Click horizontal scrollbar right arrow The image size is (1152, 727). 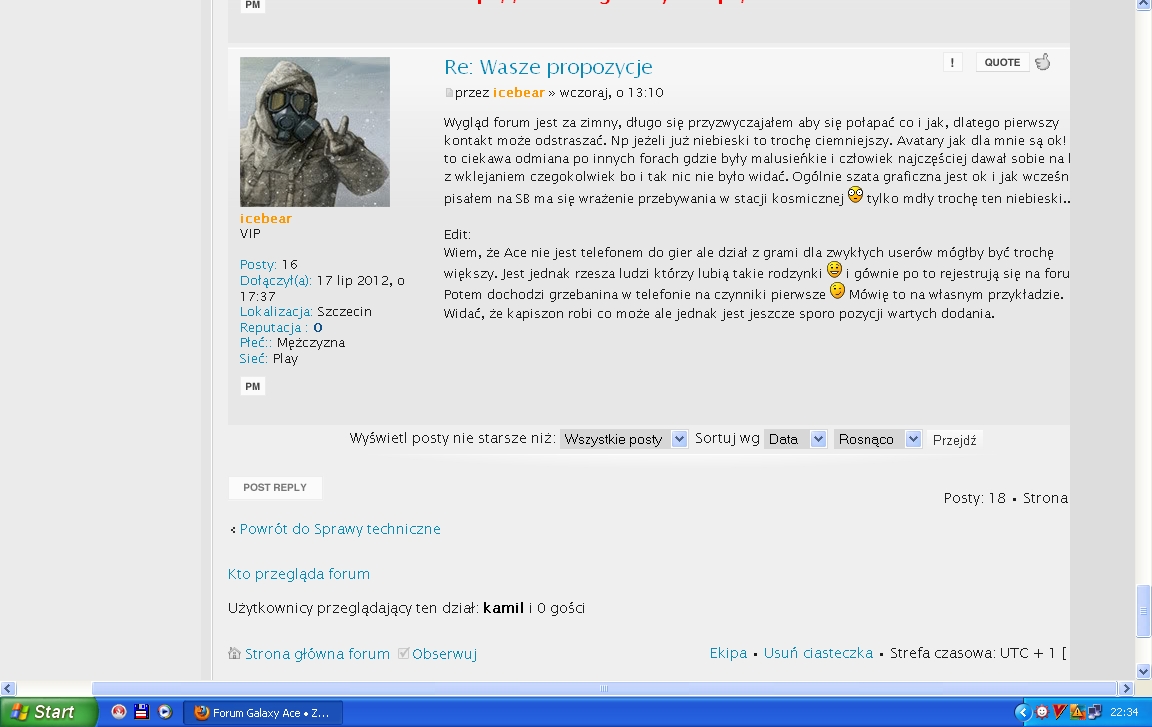pos(1126,689)
